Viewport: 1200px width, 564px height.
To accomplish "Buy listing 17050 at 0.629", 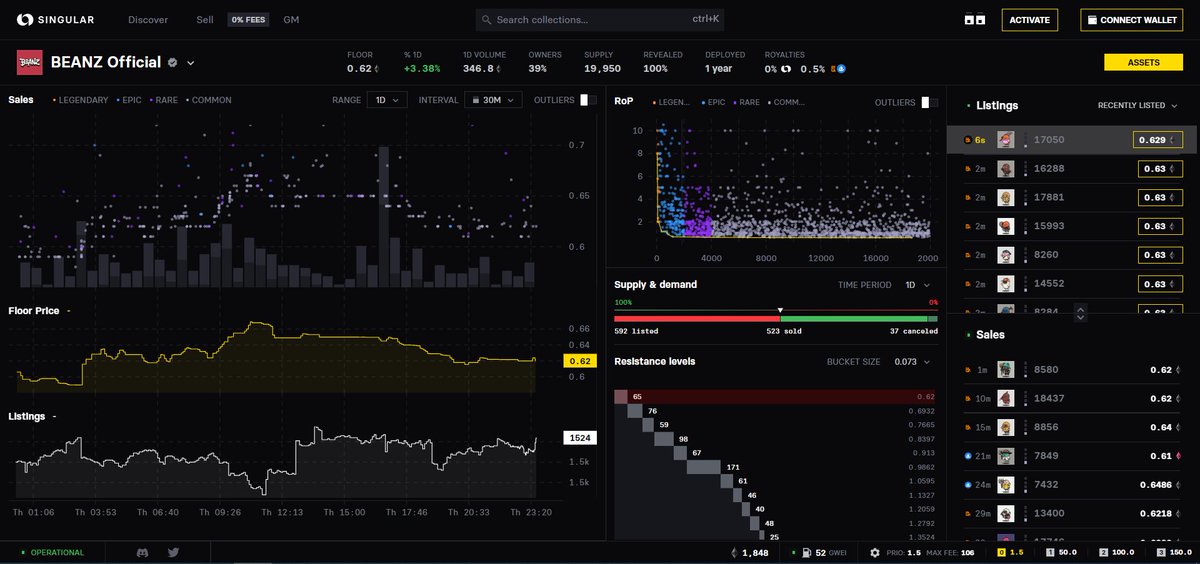I will 1159,140.
